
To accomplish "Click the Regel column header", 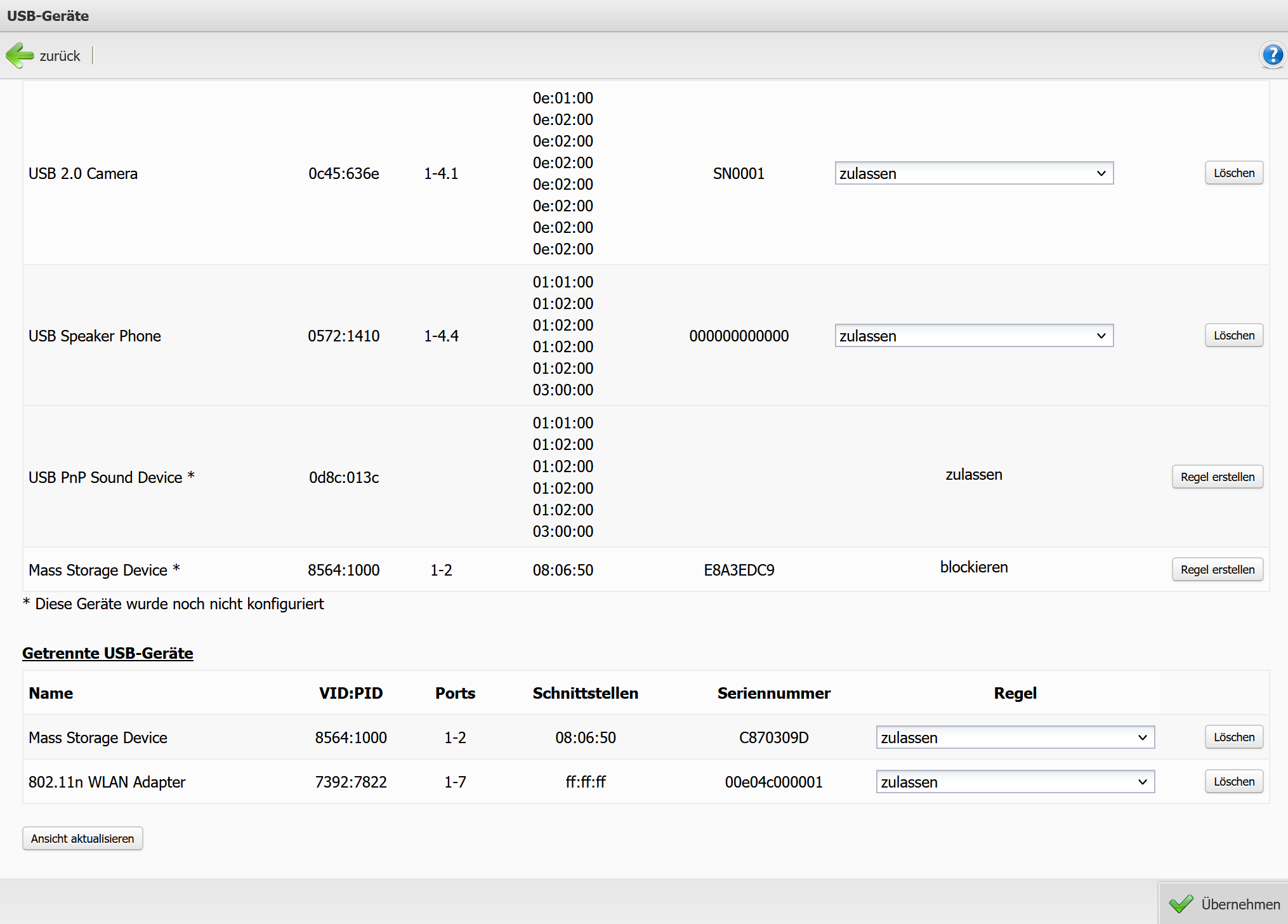I will click(x=1015, y=693).
